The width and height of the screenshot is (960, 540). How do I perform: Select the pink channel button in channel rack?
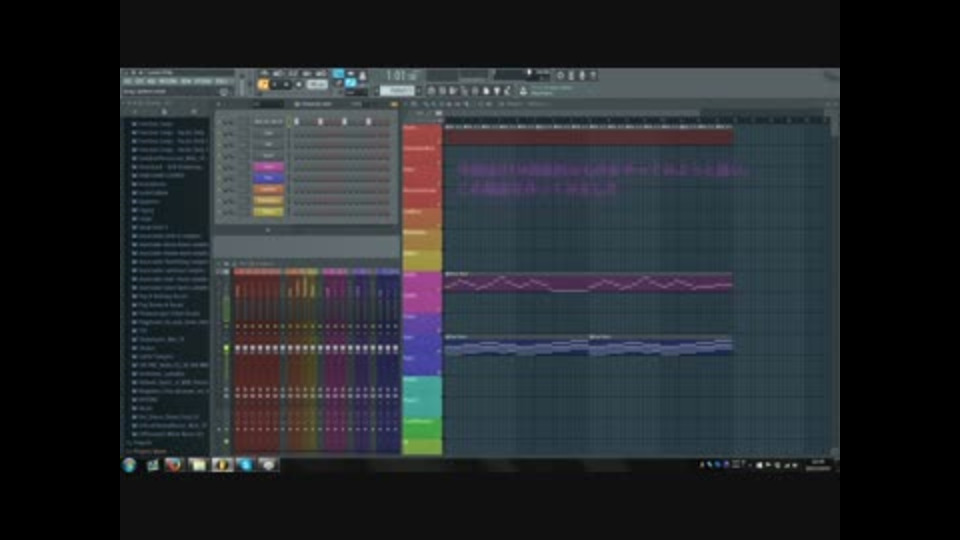(x=268, y=167)
